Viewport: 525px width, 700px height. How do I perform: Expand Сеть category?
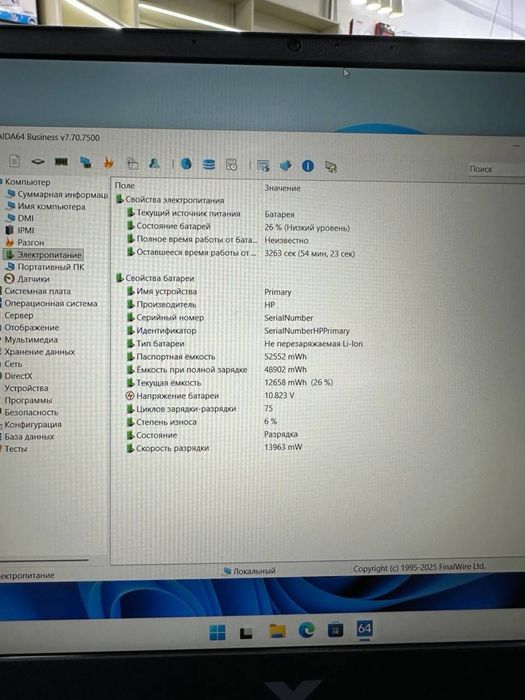pos(13,364)
